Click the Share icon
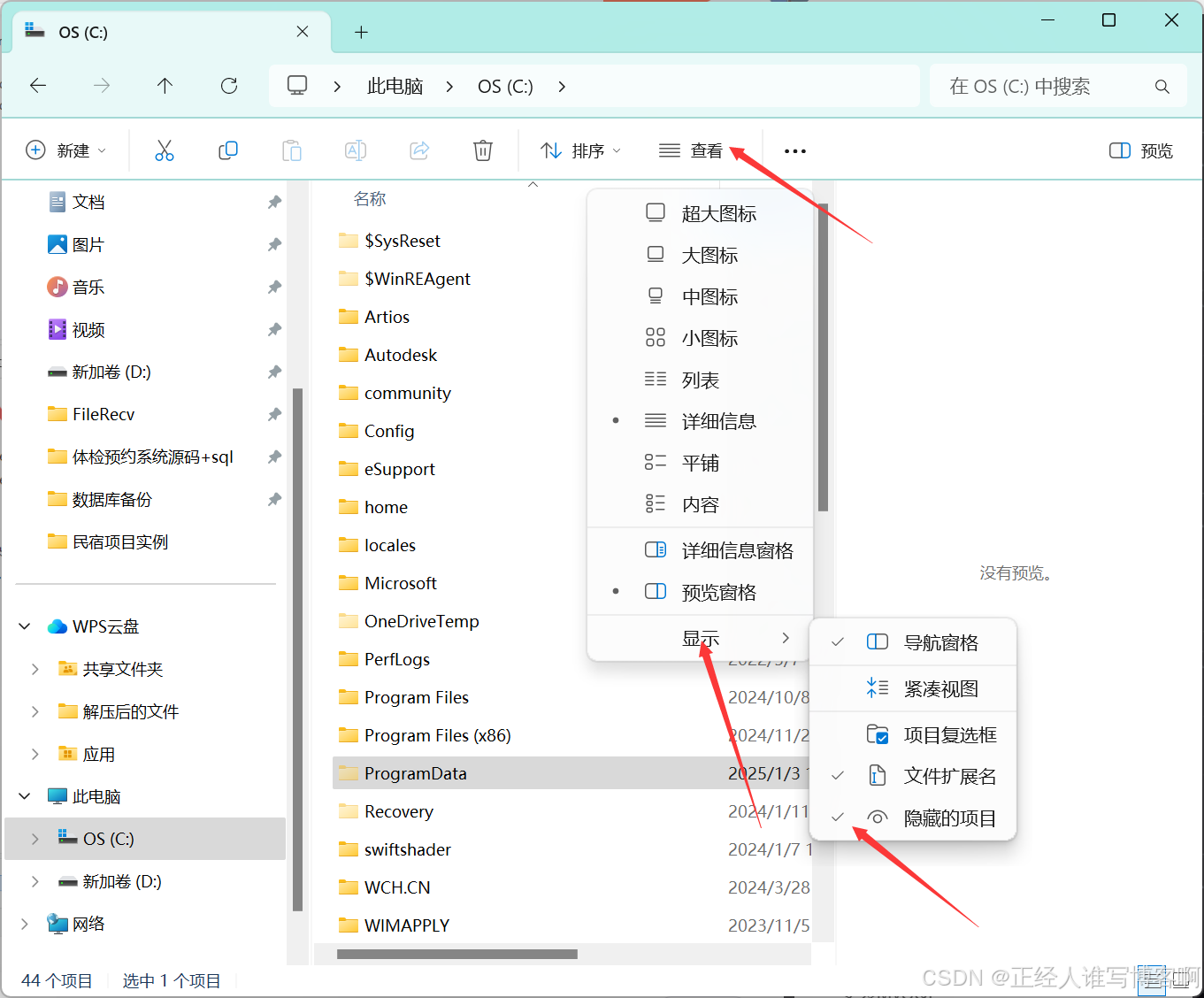The width and height of the screenshot is (1204, 998). [x=419, y=150]
